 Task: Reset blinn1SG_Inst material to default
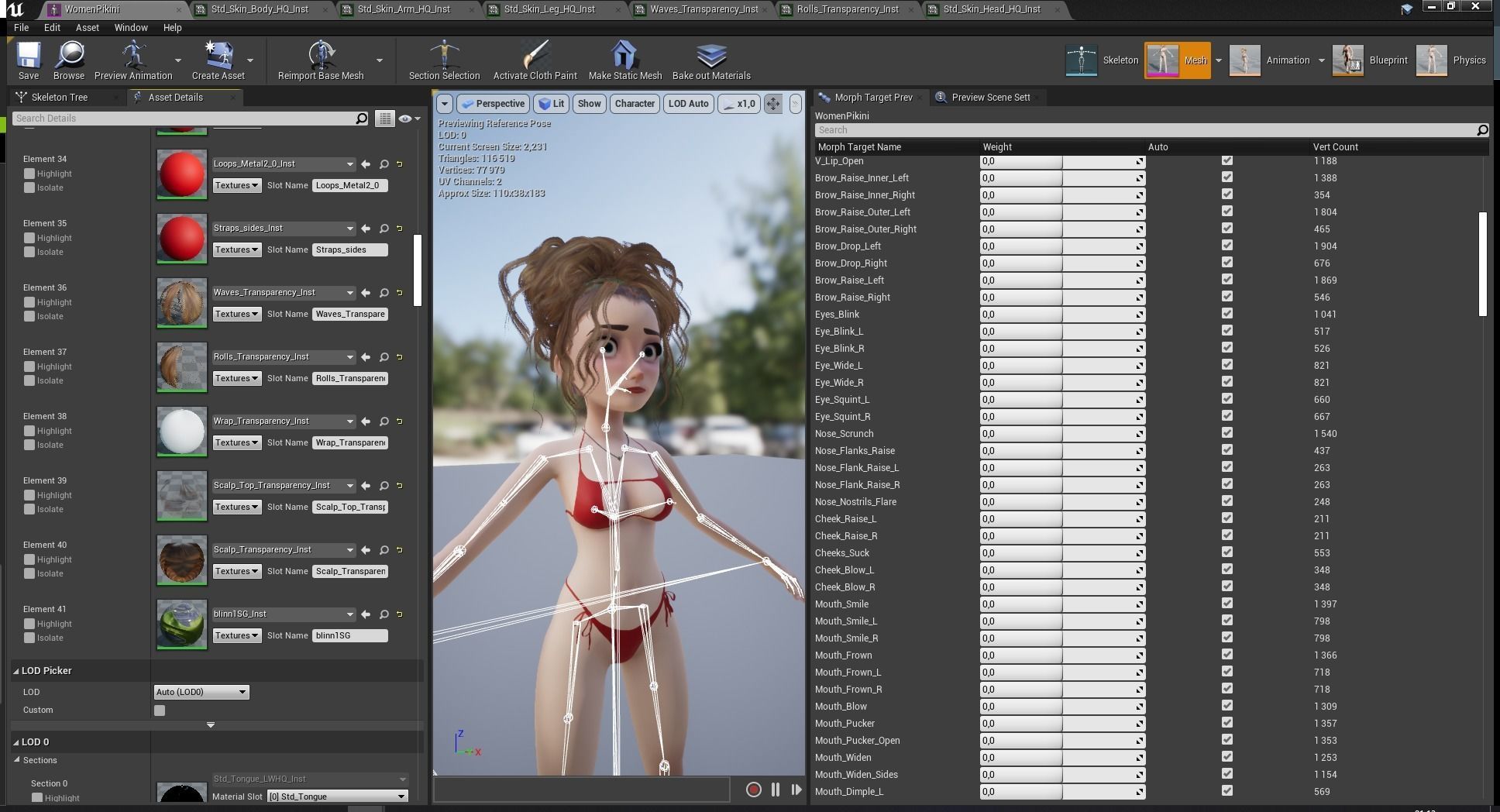pyautogui.click(x=400, y=614)
